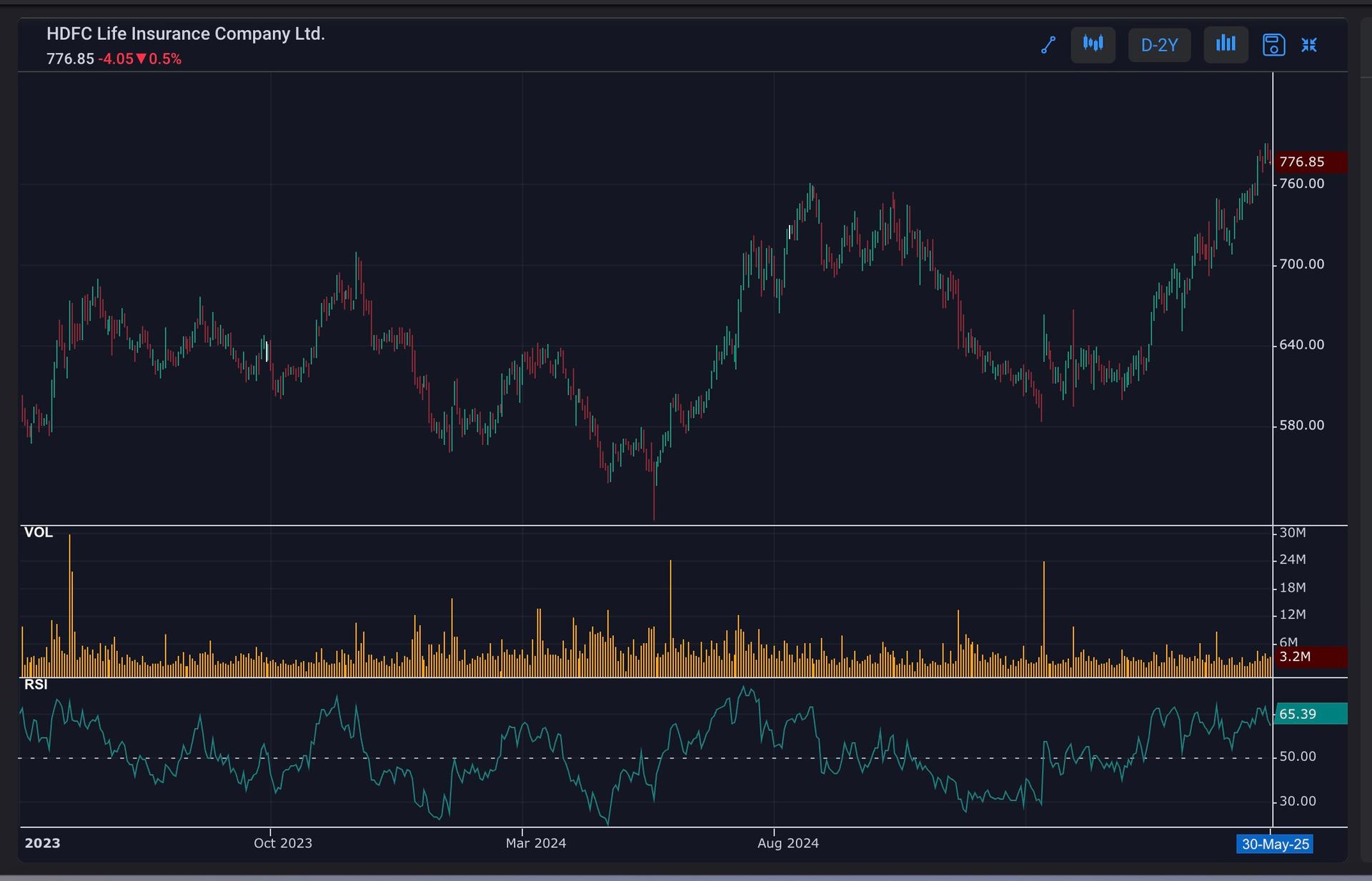Click the current price 776.85 in header
The image size is (1372, 881).
(x=70, y=59)
